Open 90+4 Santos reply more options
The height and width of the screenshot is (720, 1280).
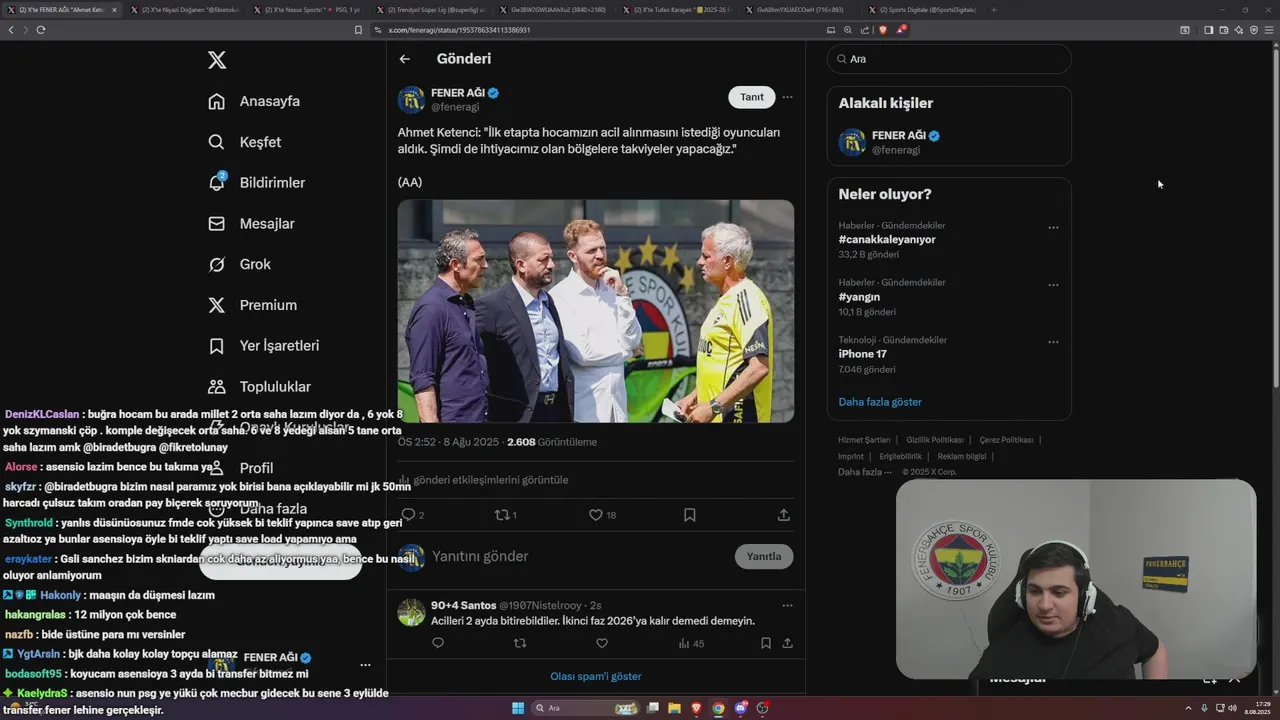point(787,605)
